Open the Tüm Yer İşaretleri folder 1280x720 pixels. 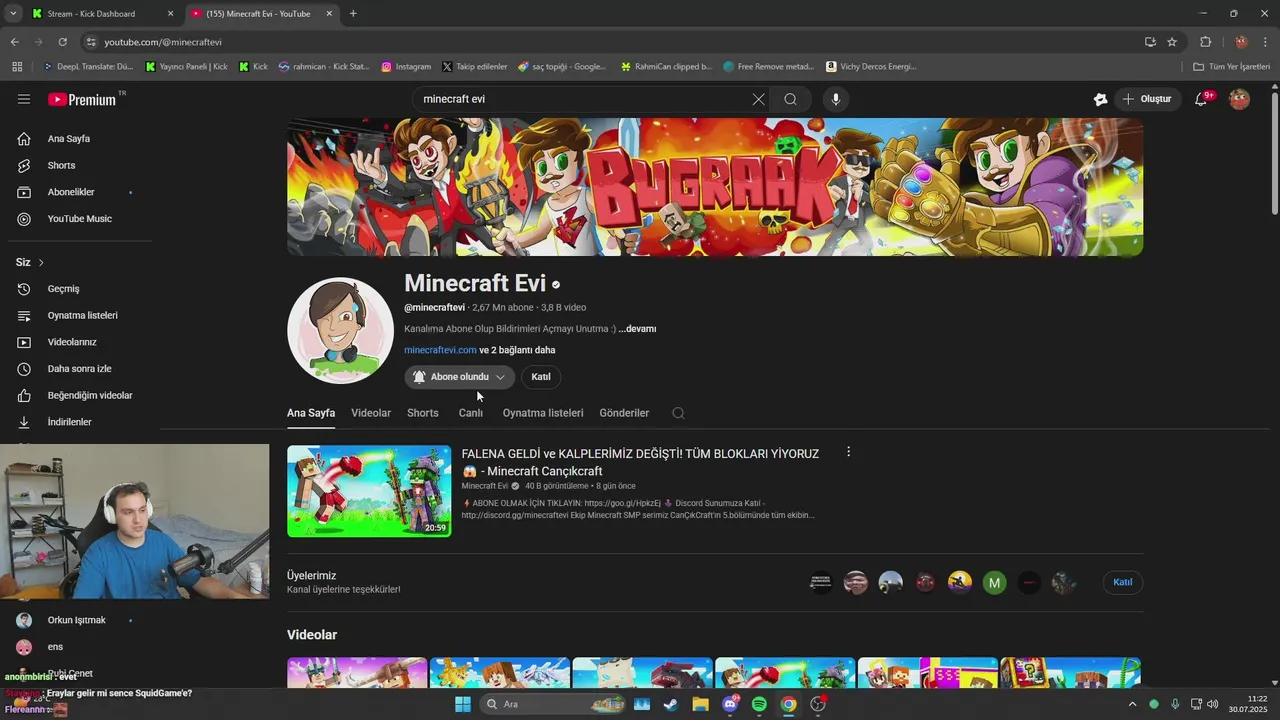point(1232,67)
